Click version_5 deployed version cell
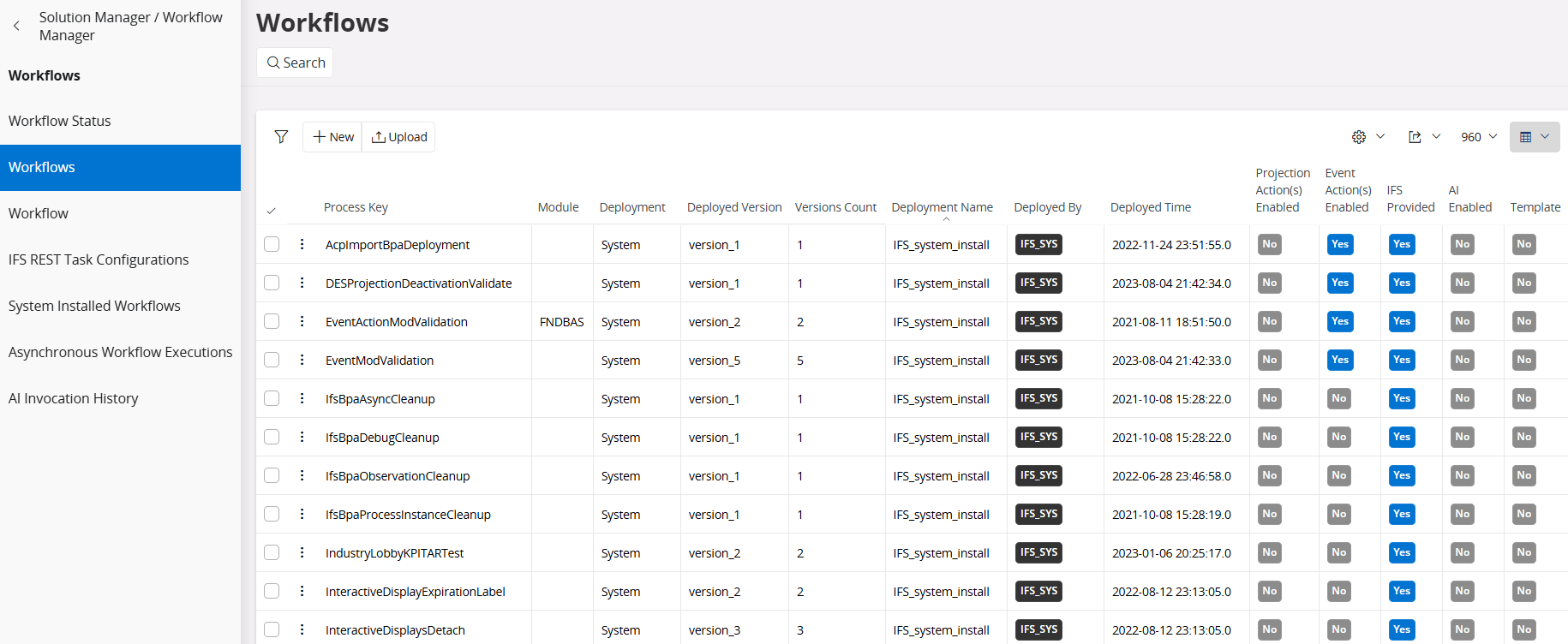1568x644 pixels. (x=714, y=361)
